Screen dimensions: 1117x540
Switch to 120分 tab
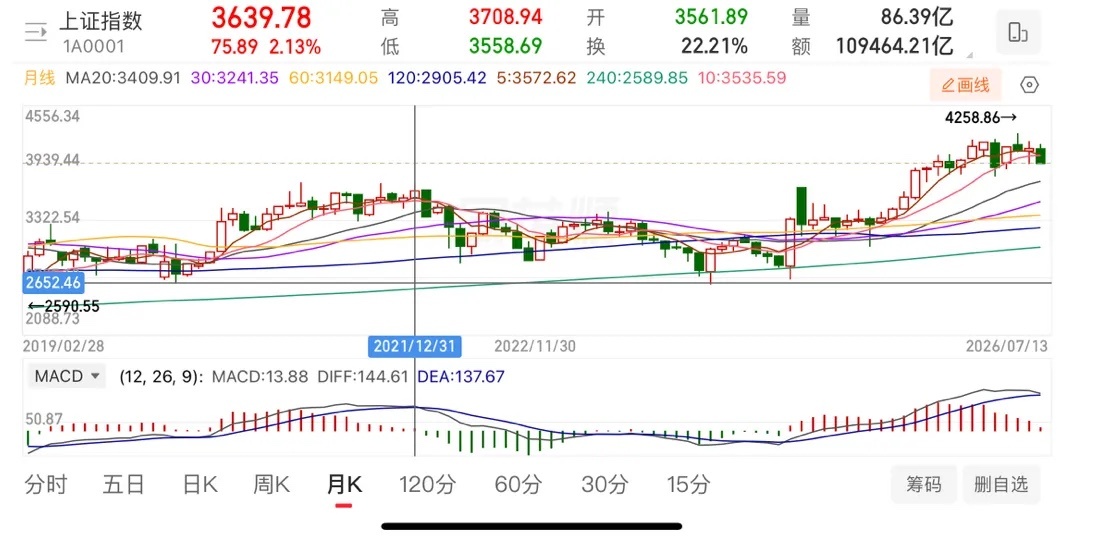tap(427, 485)
